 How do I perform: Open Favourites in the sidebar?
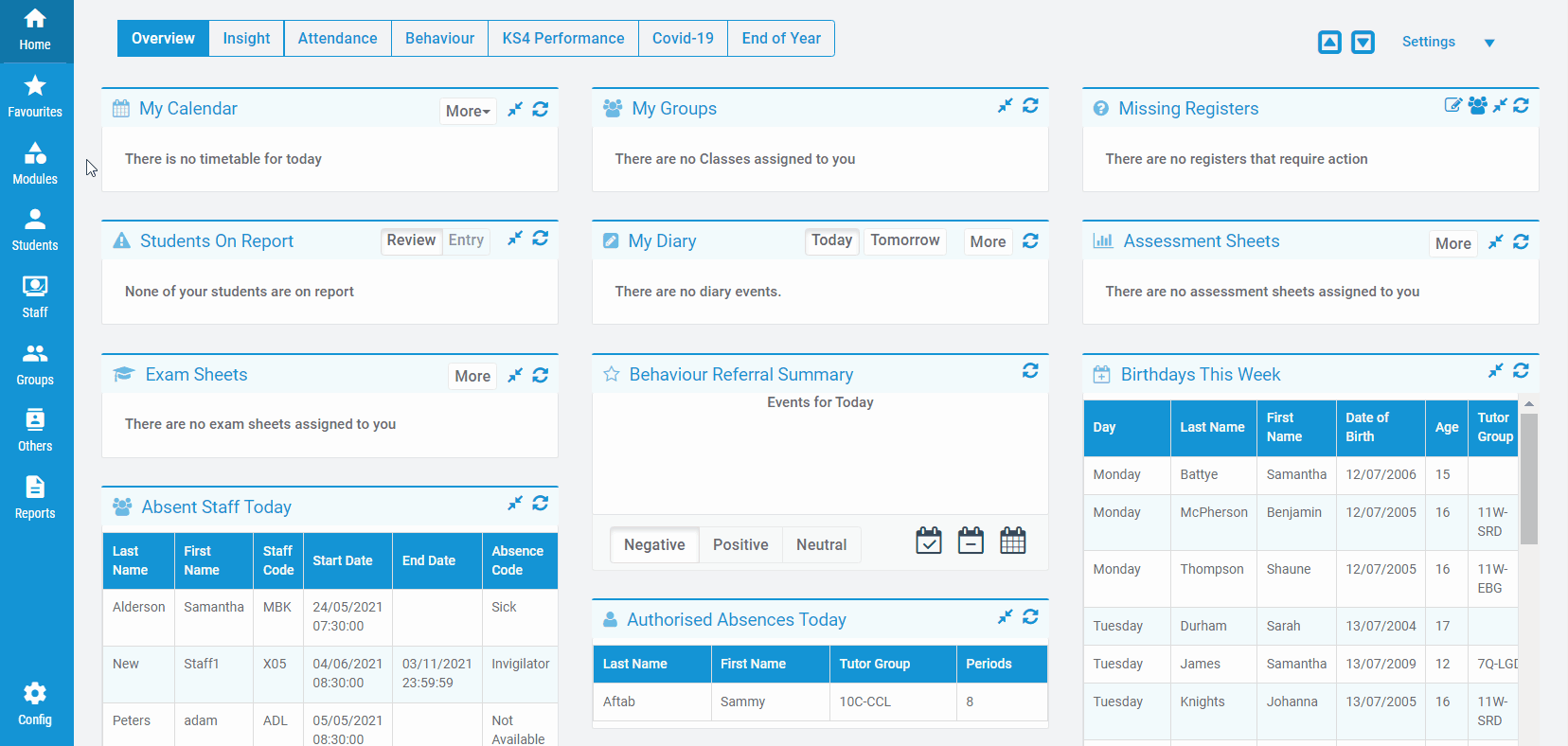click(x=35, y=97)
